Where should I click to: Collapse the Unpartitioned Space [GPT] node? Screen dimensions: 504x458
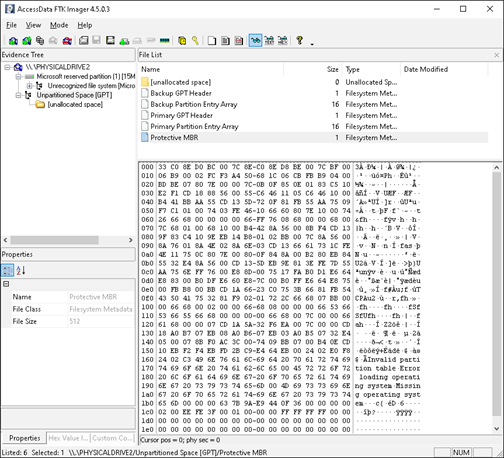point(18,95)
